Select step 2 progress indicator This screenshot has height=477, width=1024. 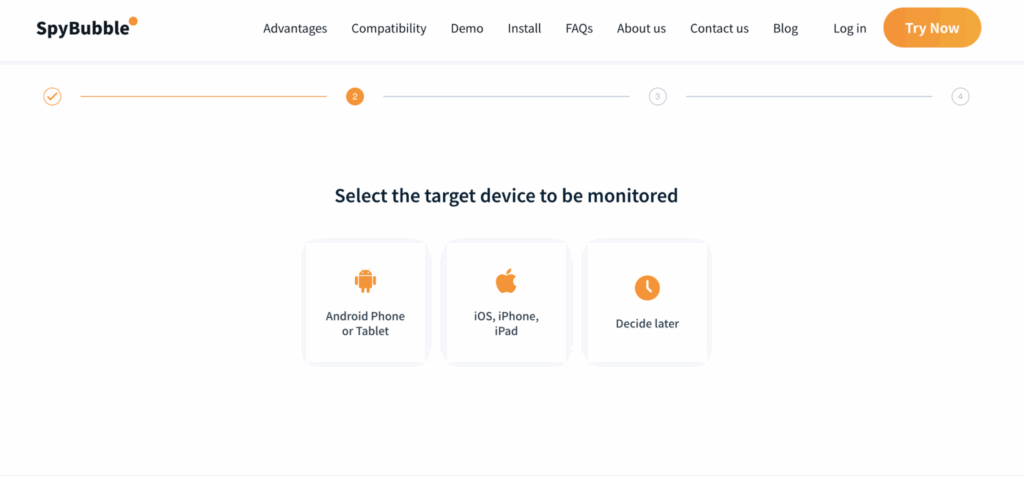pyautogui.click(x=355, y=97)
